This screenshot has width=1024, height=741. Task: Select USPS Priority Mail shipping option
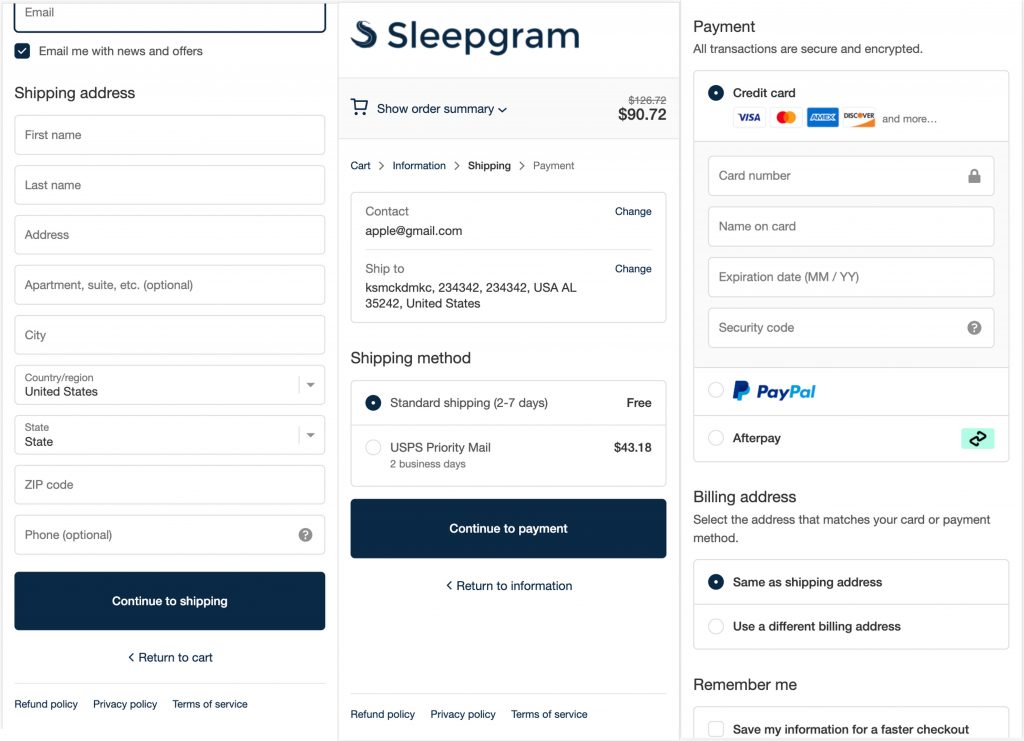pyautogui.click(x=373, y=448)
